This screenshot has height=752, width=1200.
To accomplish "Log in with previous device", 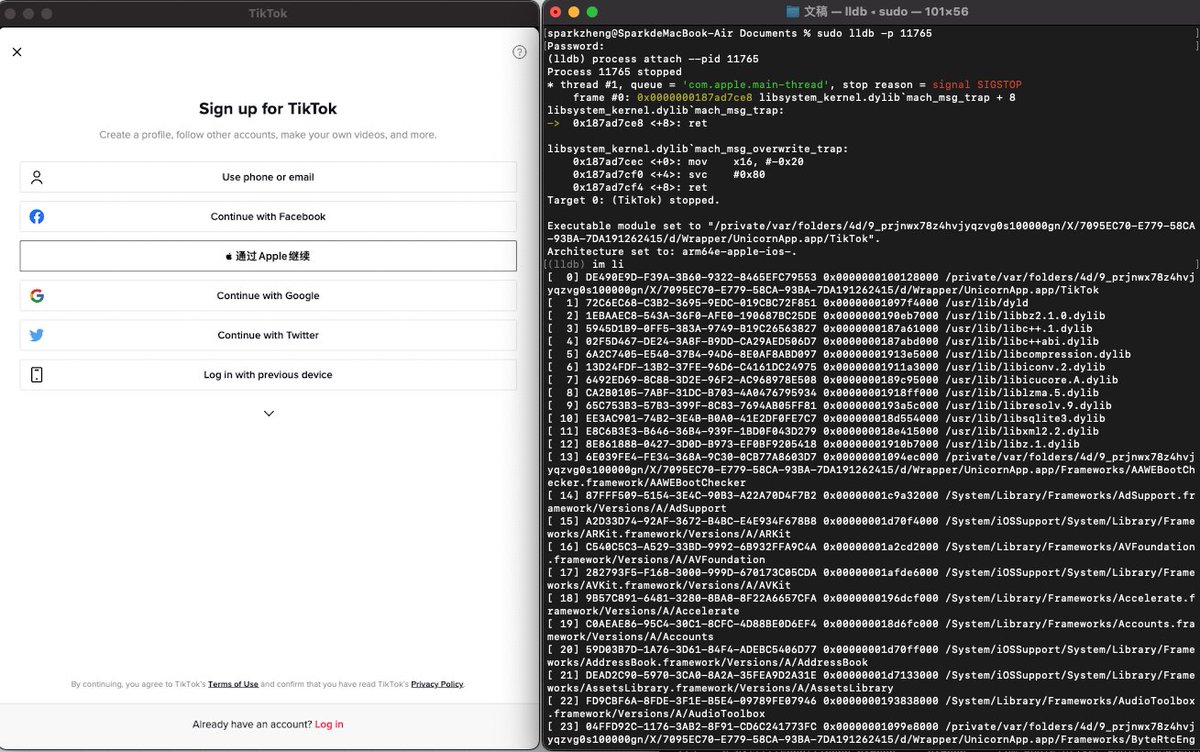I will (x=268, y=375).
